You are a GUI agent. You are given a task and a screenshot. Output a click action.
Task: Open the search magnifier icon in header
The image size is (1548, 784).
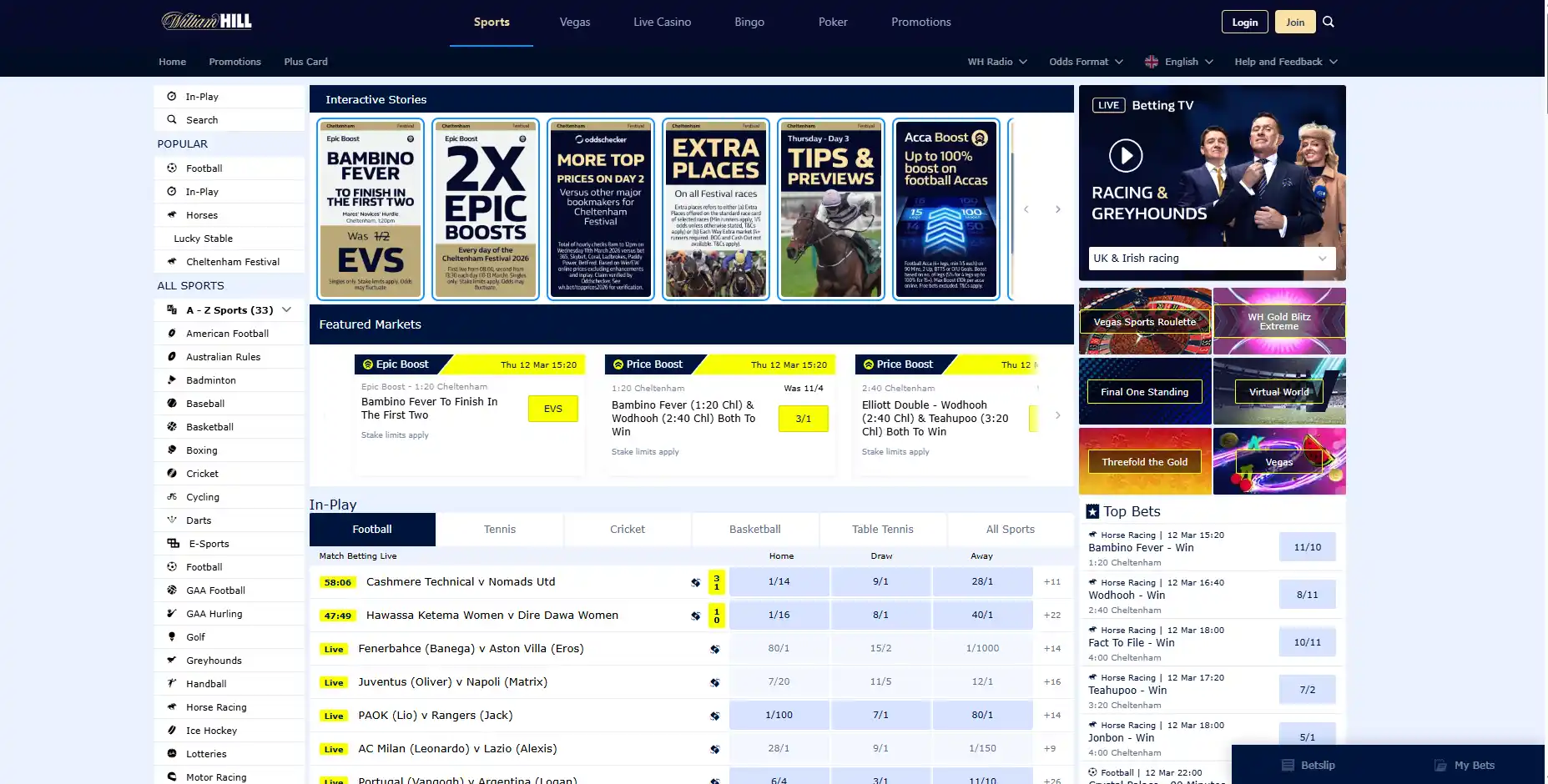point(1329,22)
